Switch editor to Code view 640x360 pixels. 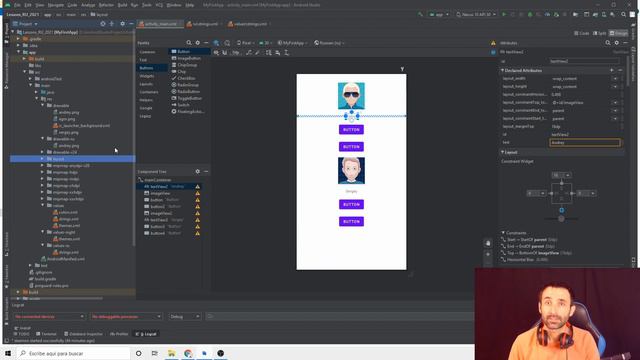582,33
